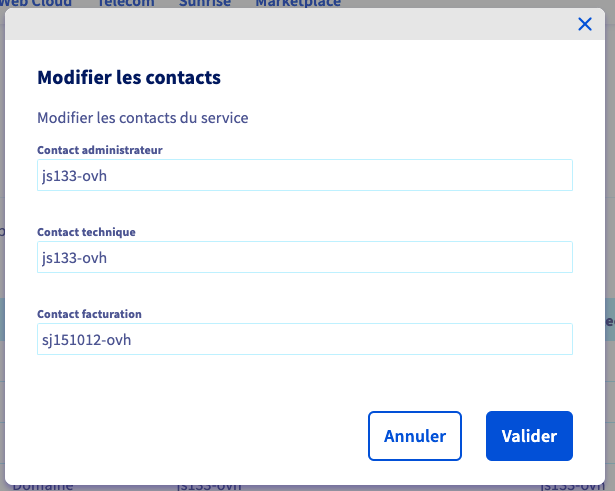Image resolution: width=615 pixels, height=491 pixels.
Task: Click the Contact administrateur input field
Action: coord(305,175)
